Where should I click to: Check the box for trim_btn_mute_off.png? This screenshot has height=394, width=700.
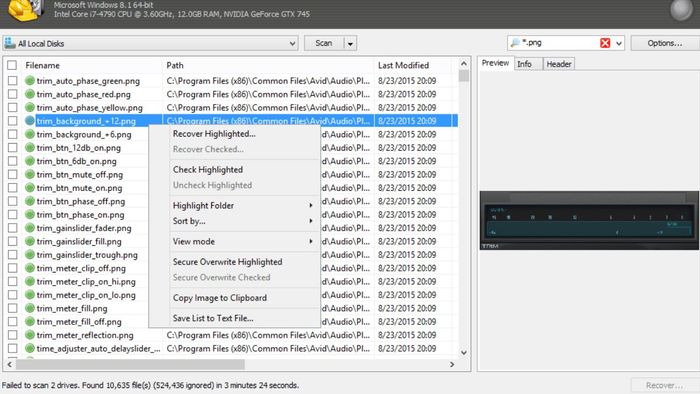tap(12, 174)
